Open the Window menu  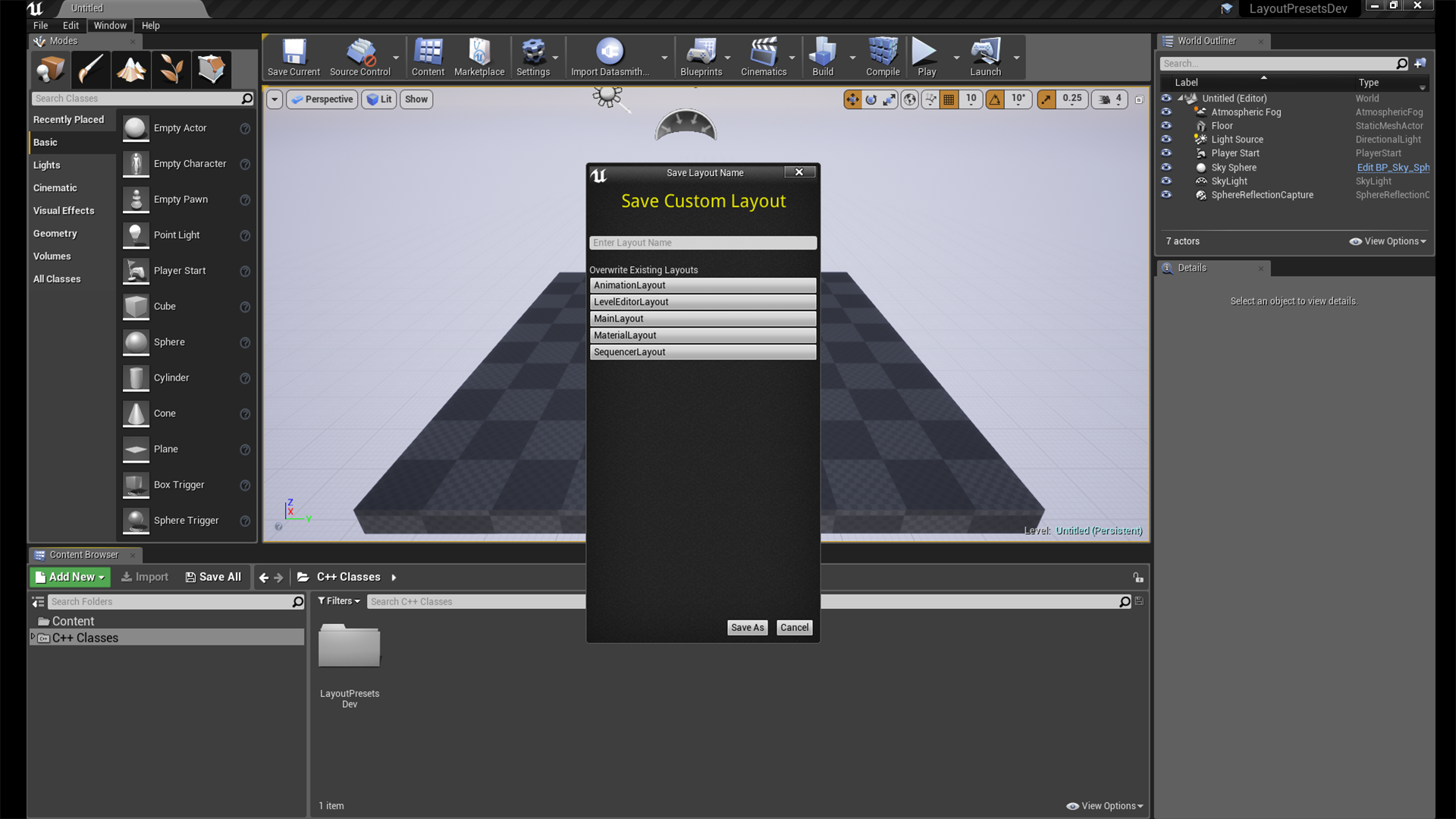click(x=110, y=25)
